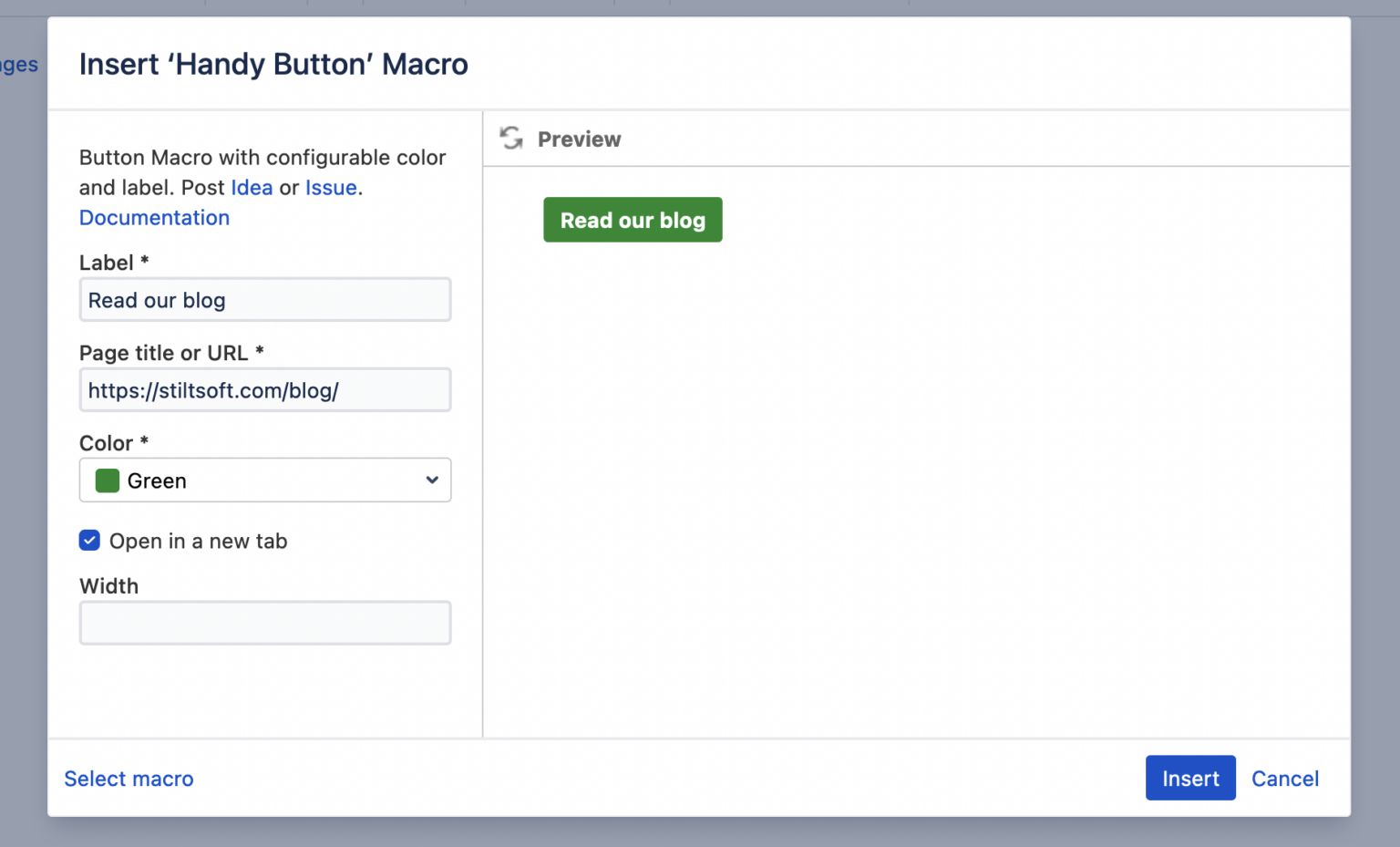Click the Select macro link

[128, 779]
